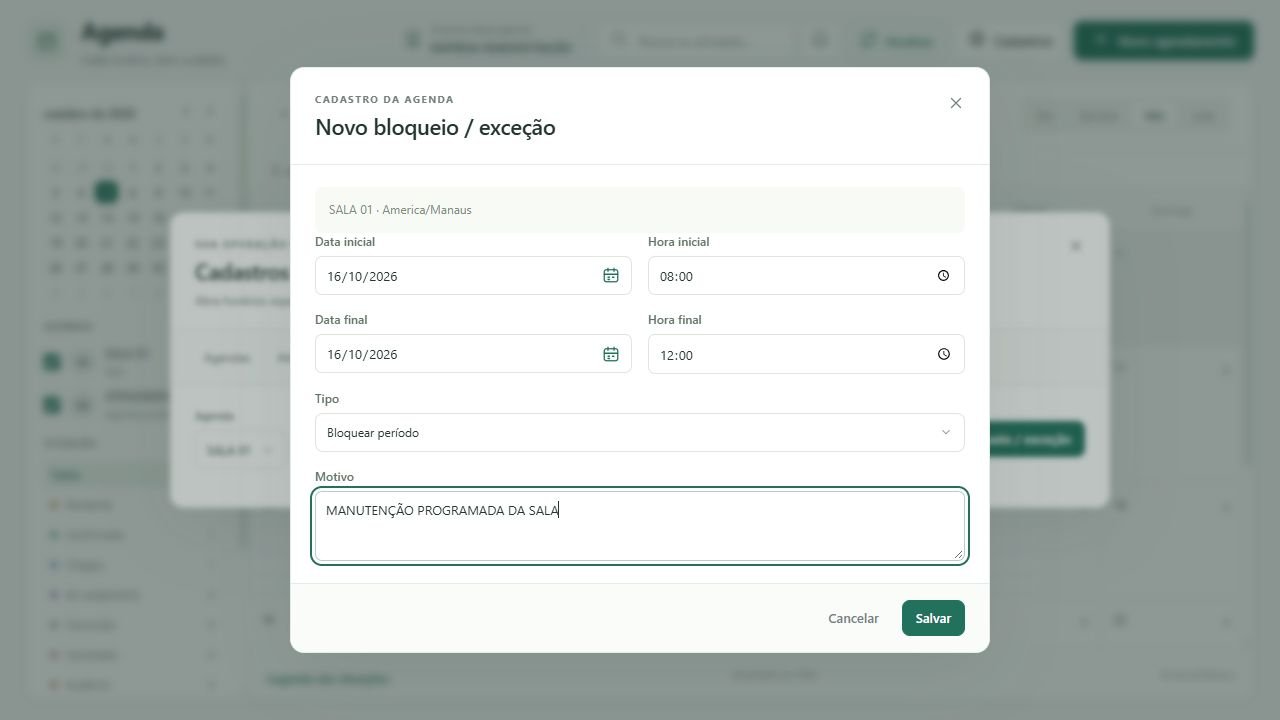Open calendar picker for Data inicial
1280x720 pixels.
click(611, 276)
